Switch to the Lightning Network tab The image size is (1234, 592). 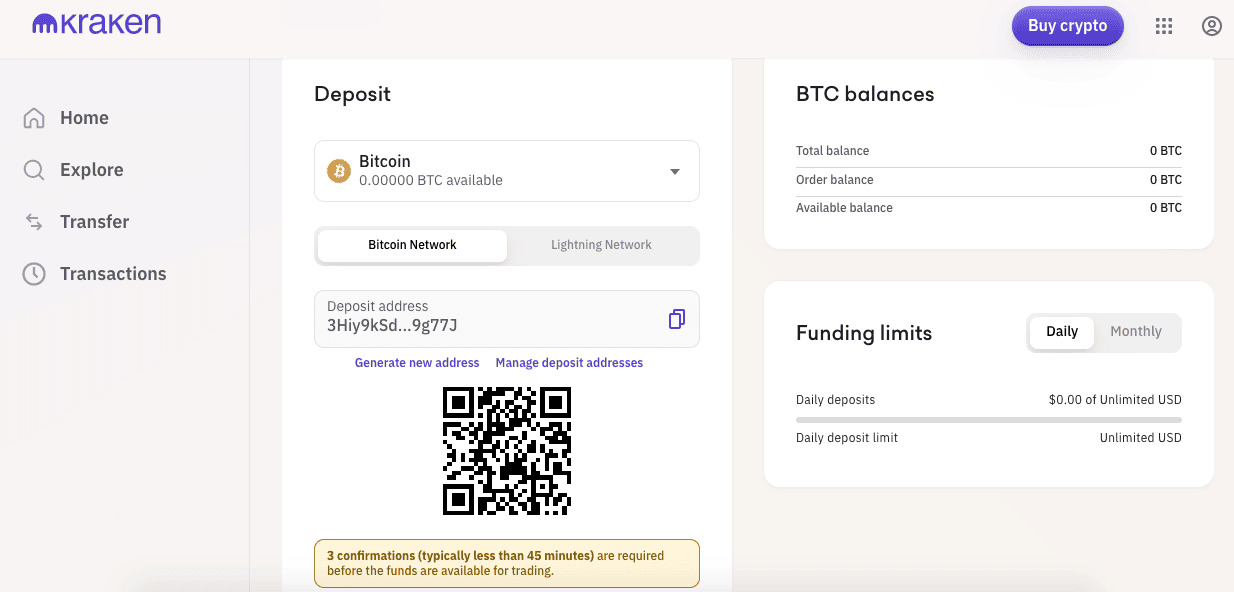tap(601, 244)
